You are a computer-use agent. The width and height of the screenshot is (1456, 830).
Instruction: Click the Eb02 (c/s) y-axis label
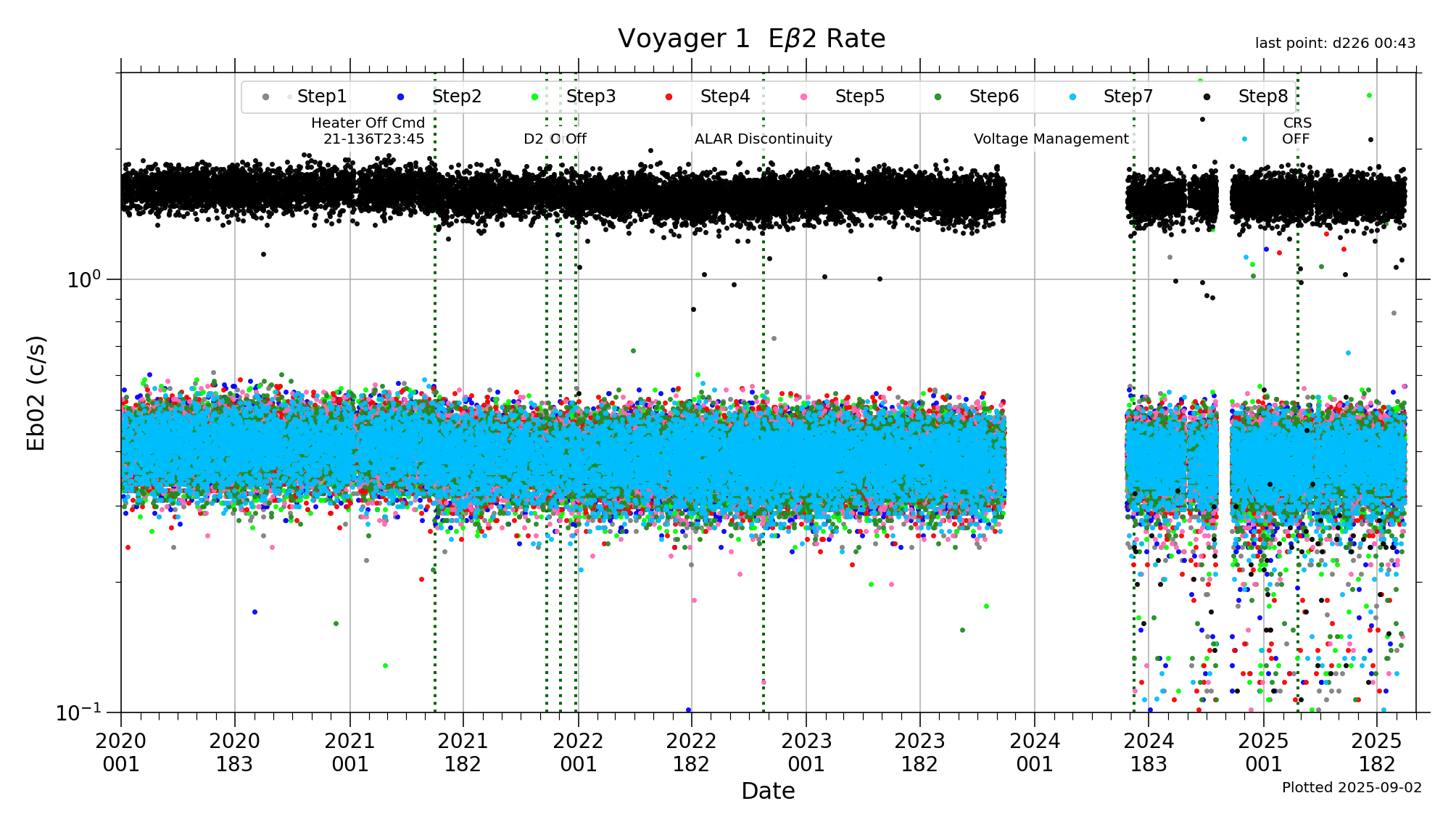36,393
